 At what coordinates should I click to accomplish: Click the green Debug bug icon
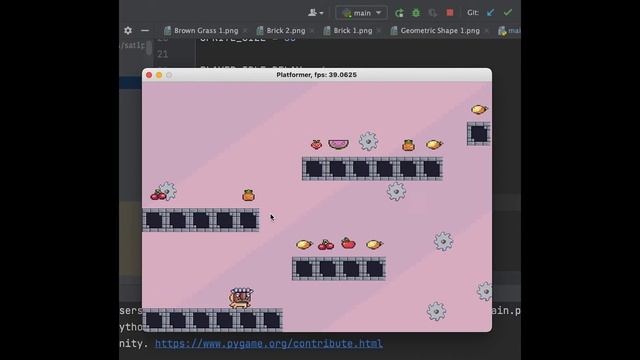(416, 13)
